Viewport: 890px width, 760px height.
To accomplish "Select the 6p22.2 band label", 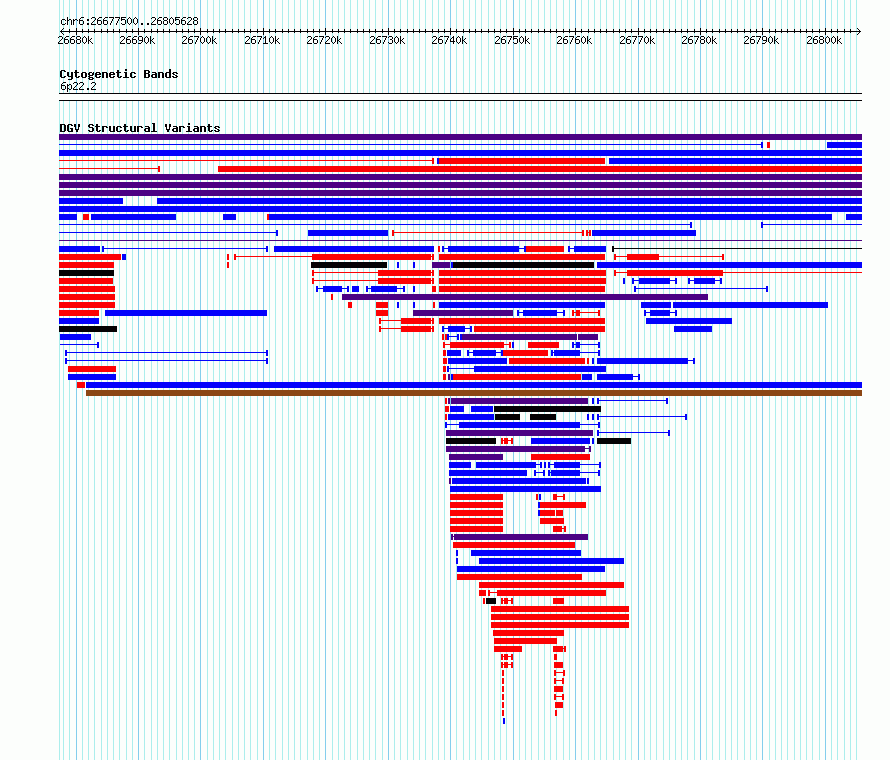I will pyautogui.click(x=78, y=86).
